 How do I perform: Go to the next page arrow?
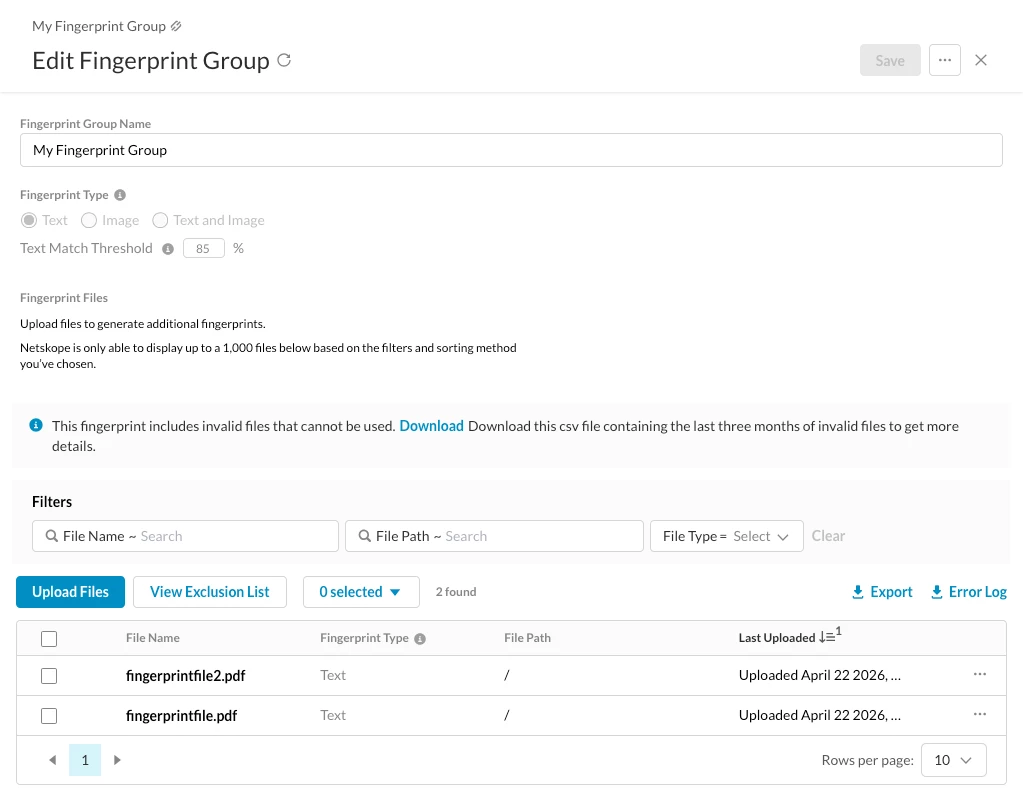117,760
